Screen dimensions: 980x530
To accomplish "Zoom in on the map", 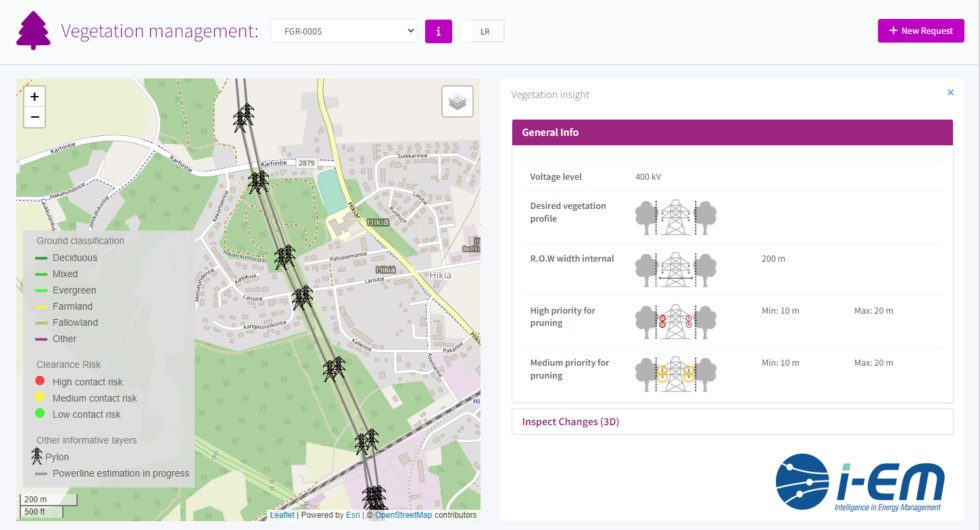I will click(x=35, y=97).
